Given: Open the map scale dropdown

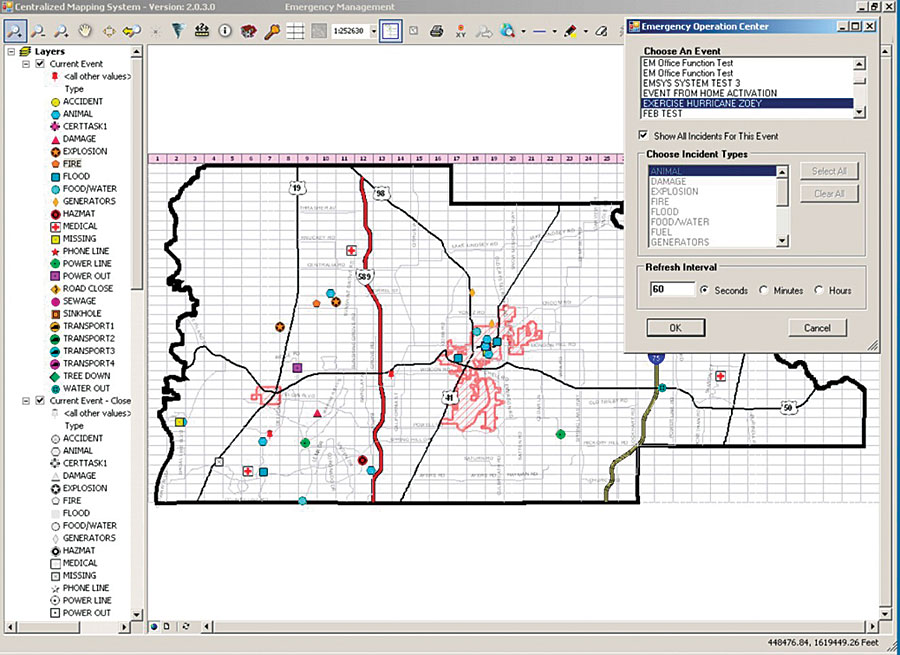Looking at the screenshot, I should click(x=374, y=31).
